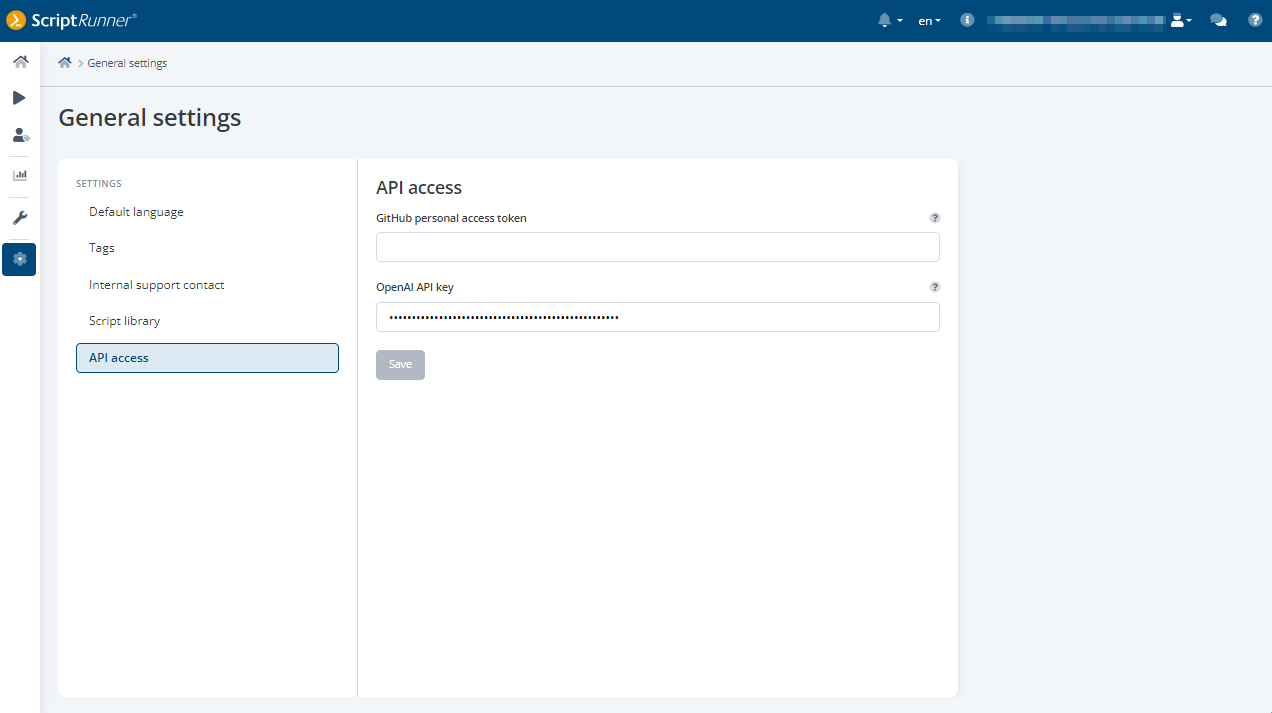
Task: Switch to Internal support contact settings
Action: [156, 285]
